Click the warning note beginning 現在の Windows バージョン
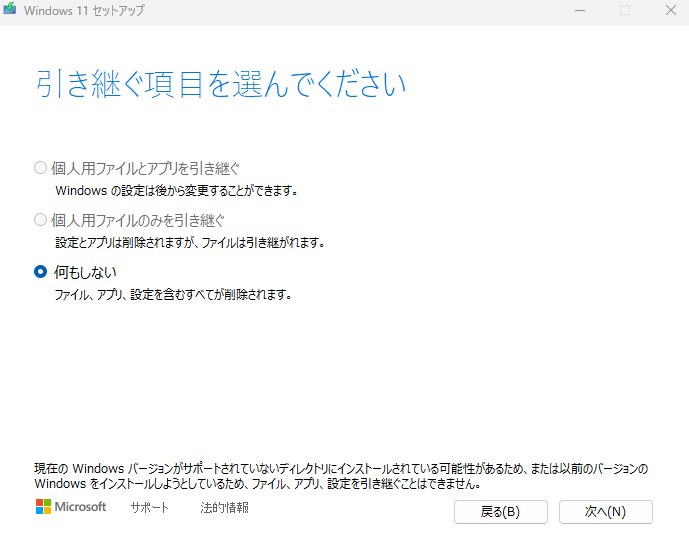Viewport: 689px width, 540px height. 341,476
